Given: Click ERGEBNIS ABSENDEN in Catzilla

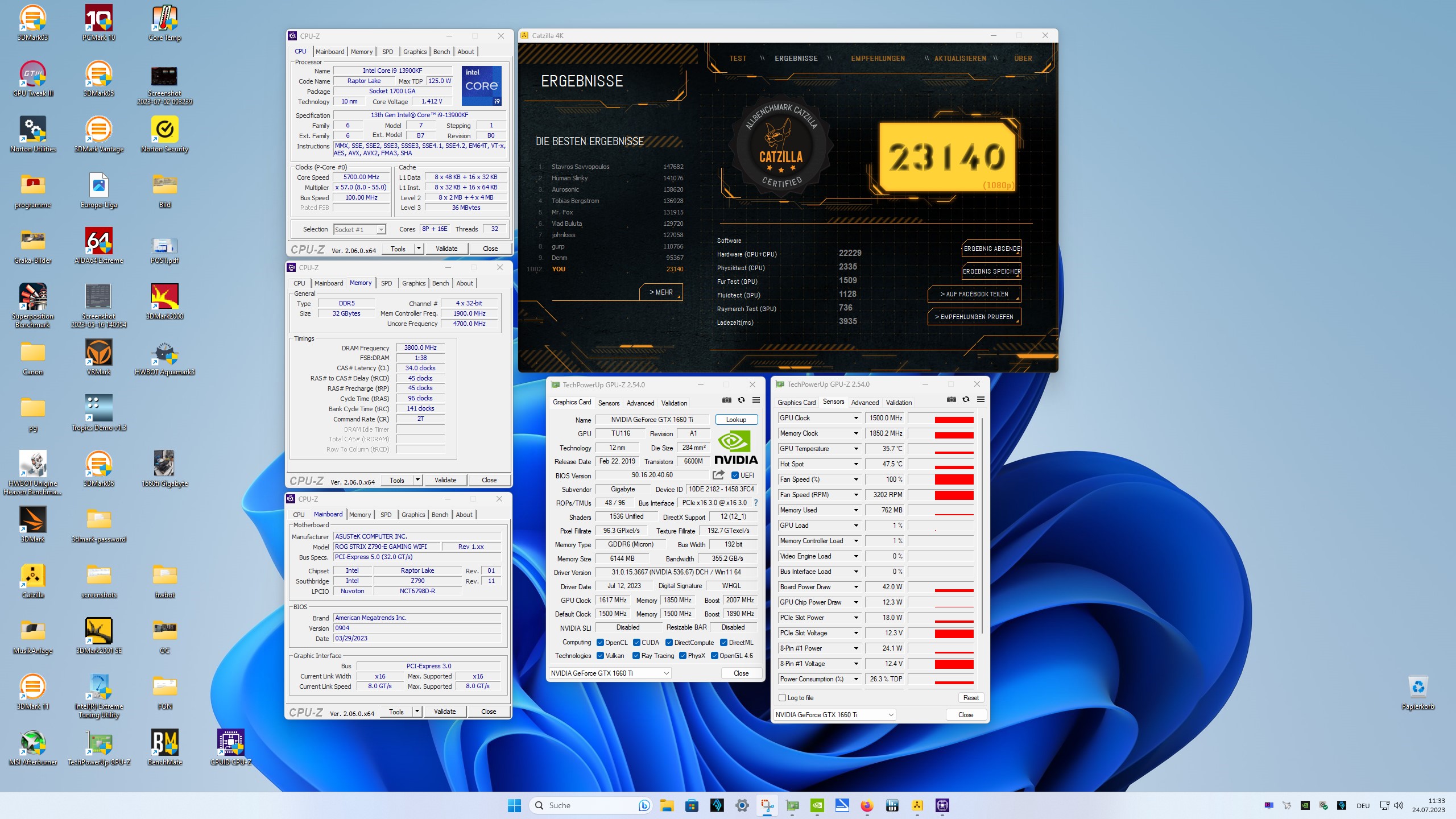Looking at the screenshot, I should coord(991,249).
